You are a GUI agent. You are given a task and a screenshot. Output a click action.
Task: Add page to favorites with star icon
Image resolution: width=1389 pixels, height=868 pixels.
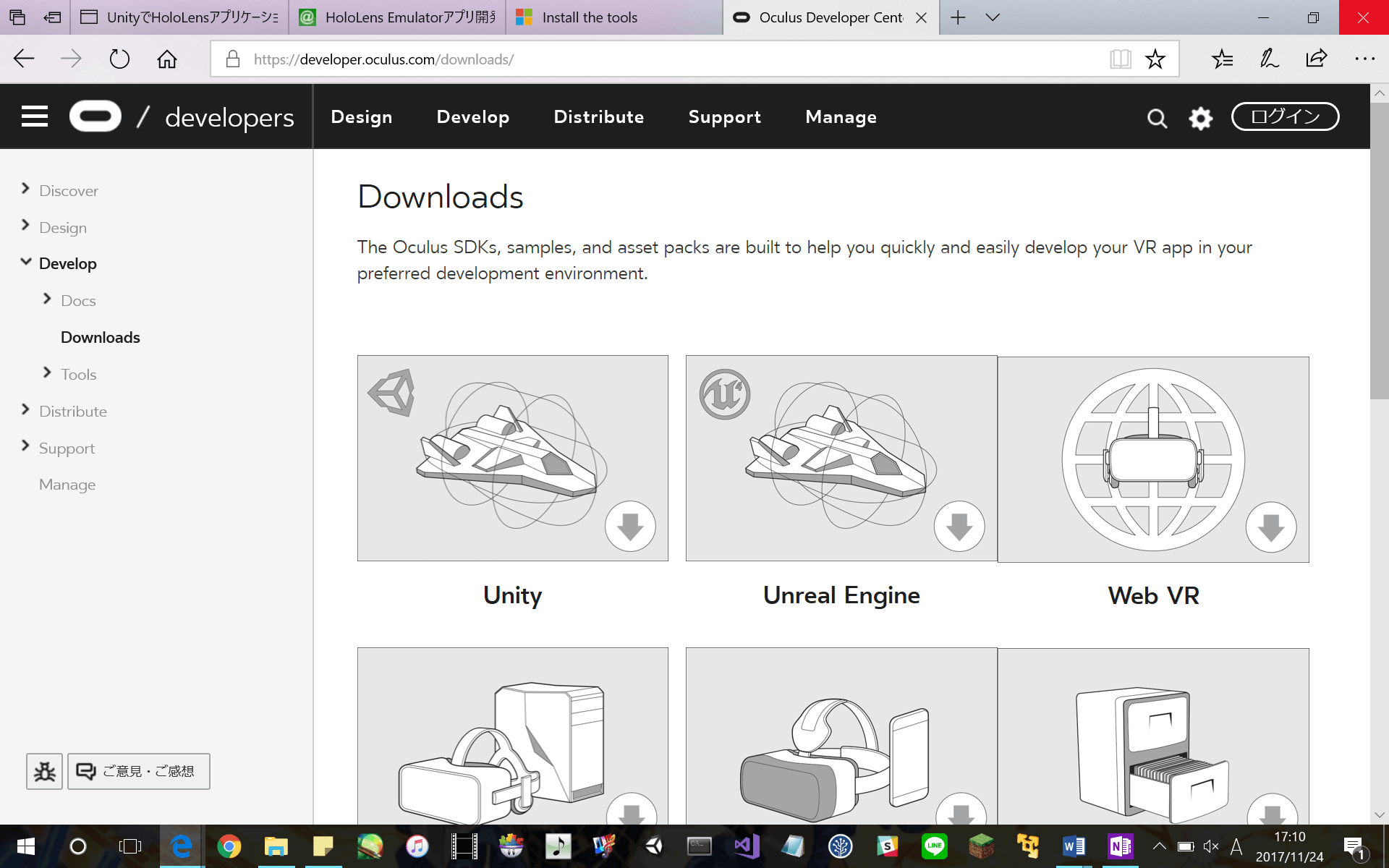(1155, 59)
